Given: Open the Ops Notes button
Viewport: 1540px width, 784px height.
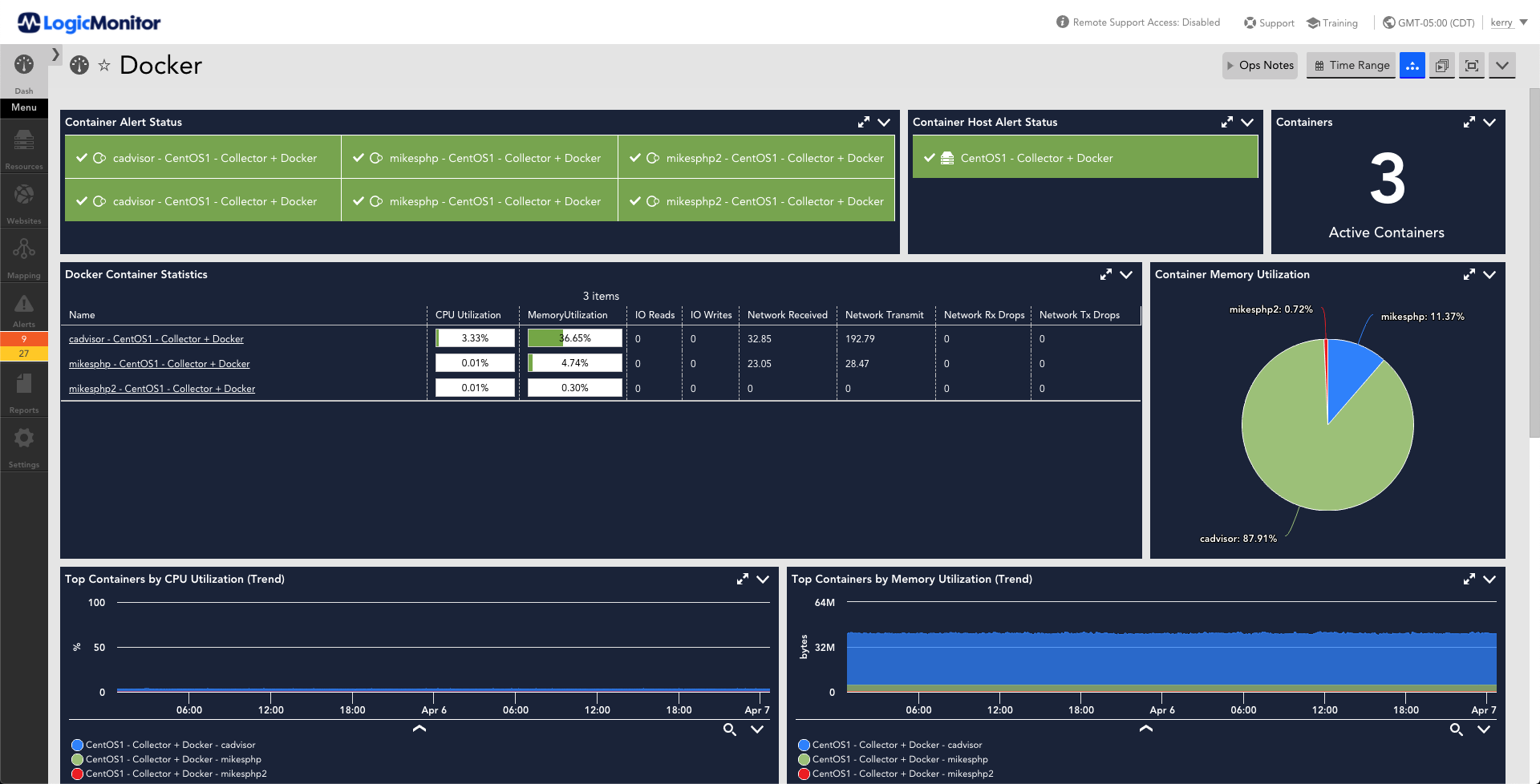Looking at the screenshot, I should pyautogui.click(x=1260, y=66).
